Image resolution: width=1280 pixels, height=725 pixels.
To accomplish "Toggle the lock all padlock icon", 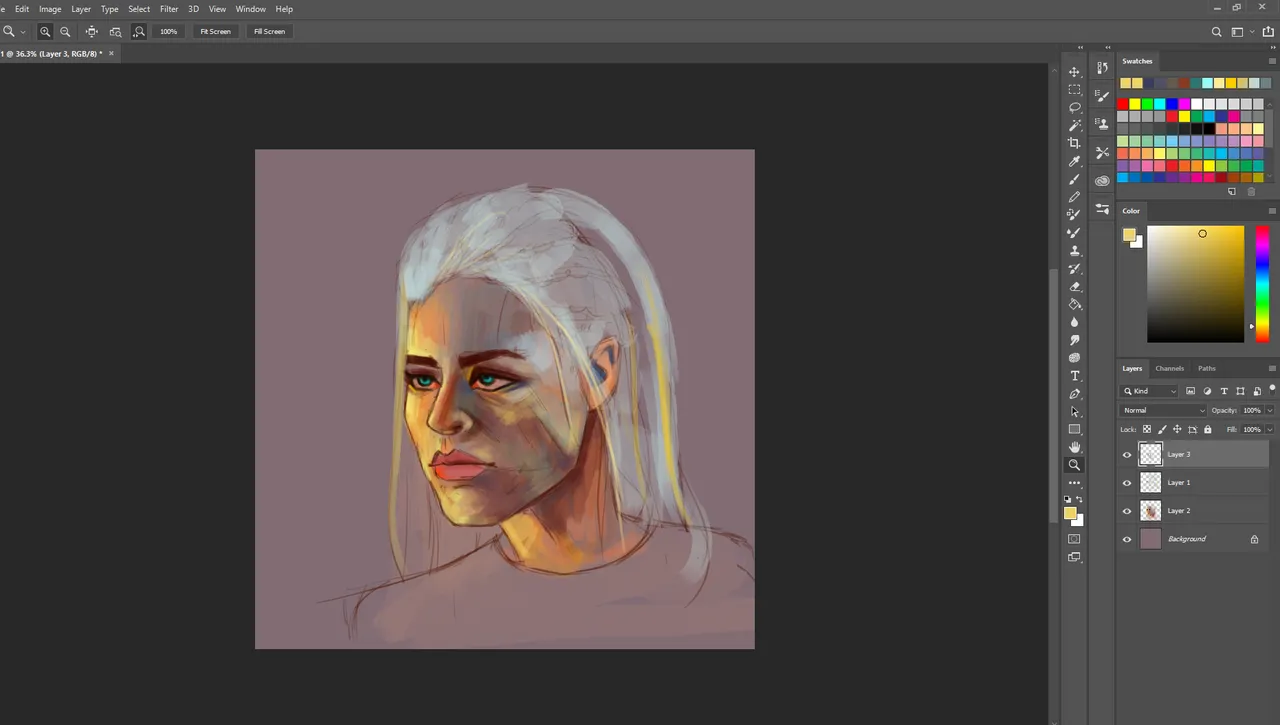I will pyautogui.click(x=1207, y=429).
